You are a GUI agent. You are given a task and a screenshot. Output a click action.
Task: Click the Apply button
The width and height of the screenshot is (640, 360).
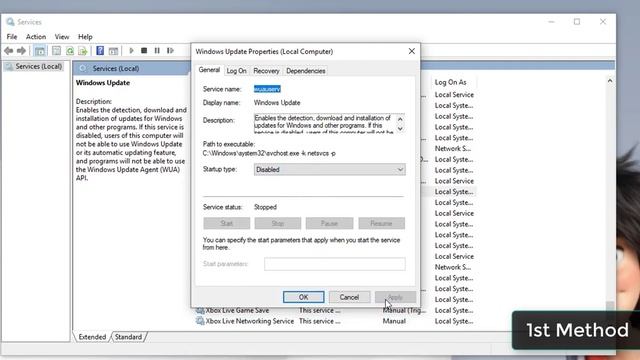click(395, 297)
